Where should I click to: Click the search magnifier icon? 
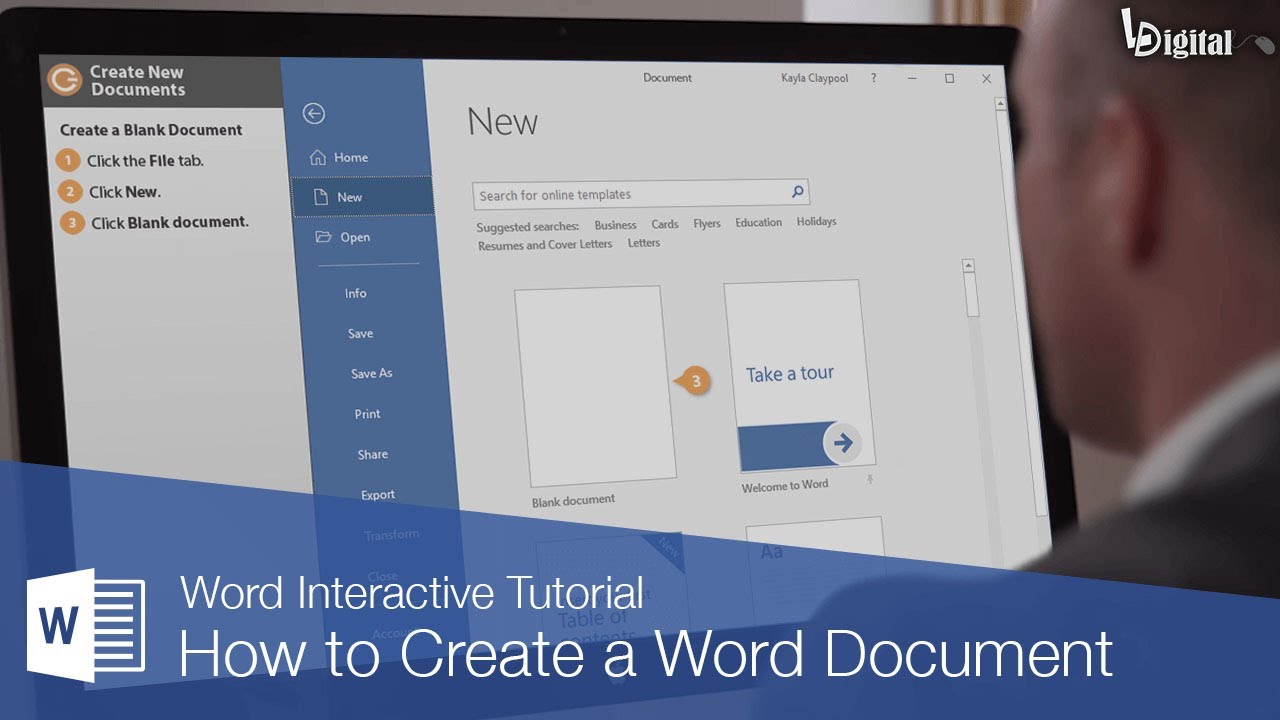[797, 191]
